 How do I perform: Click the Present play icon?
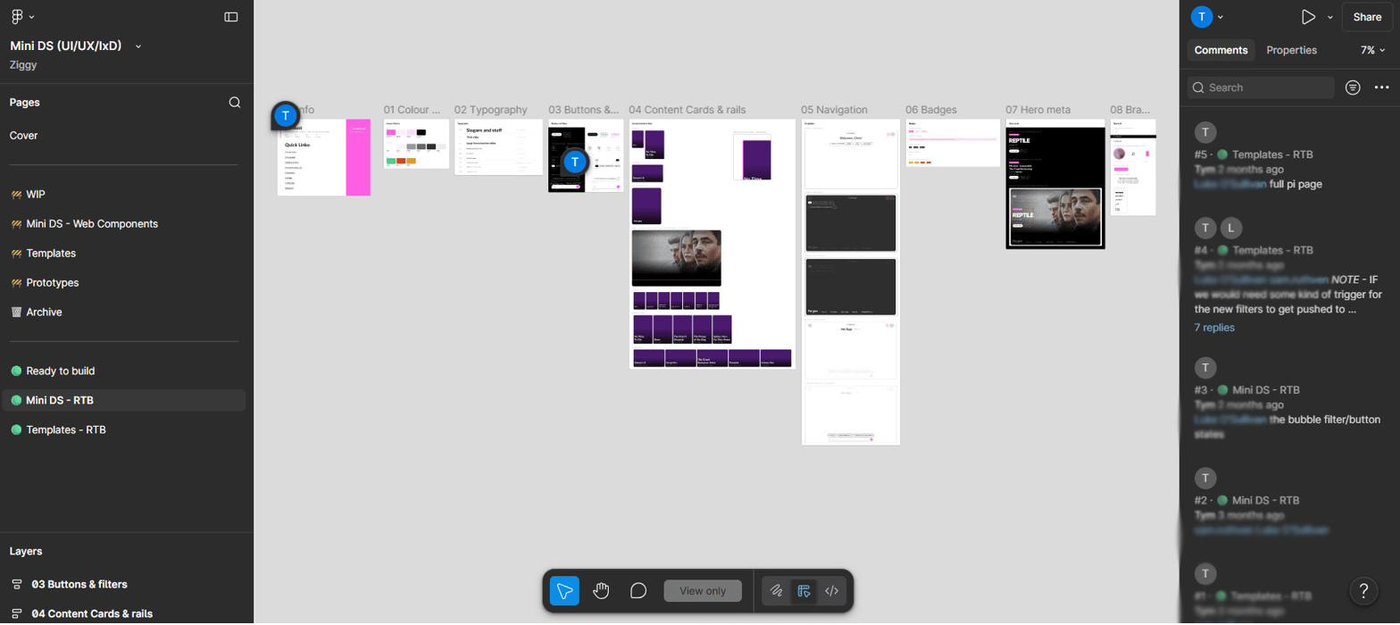(x=1308, y=17)
